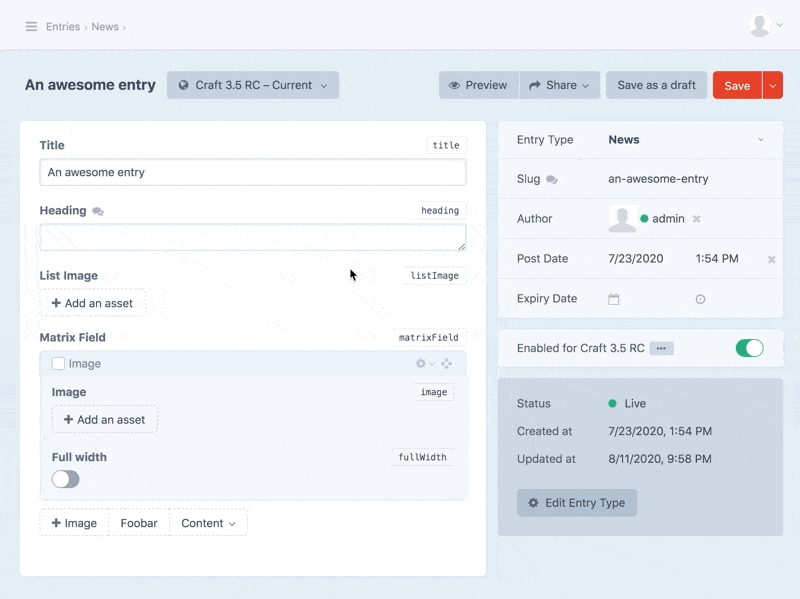Open the Expiry Date time picker
Screen dimensions: 800x599
click(700, 299)
